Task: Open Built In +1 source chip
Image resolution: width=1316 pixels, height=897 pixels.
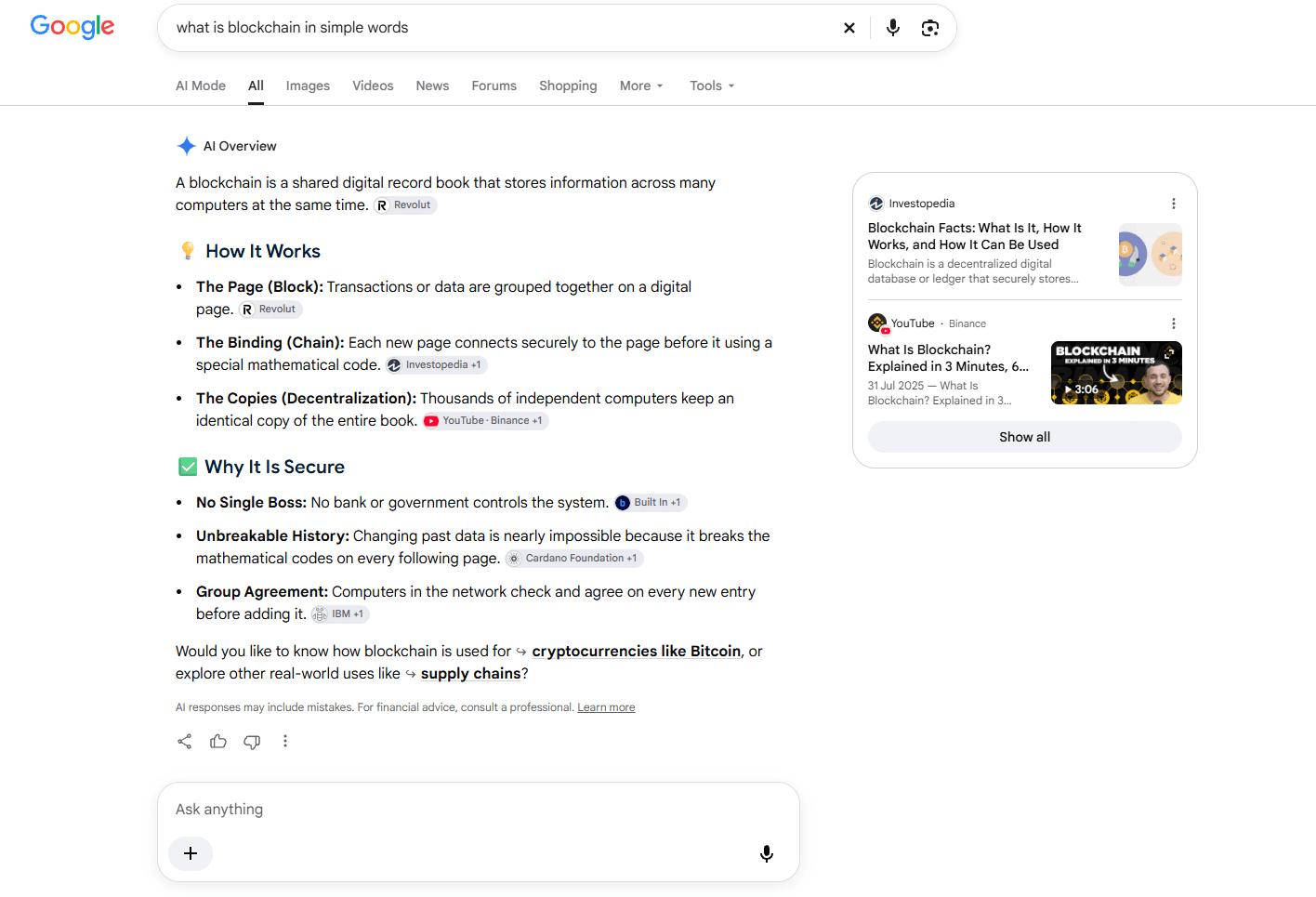Action: (x=651, y=503)
